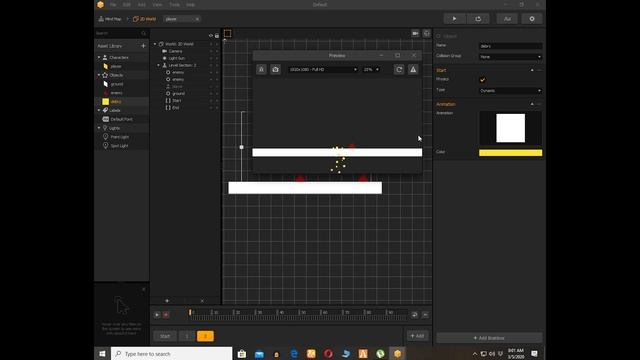Click the timeline record button
Viewport: 640px width, 360px height.
tap(166, 315)
